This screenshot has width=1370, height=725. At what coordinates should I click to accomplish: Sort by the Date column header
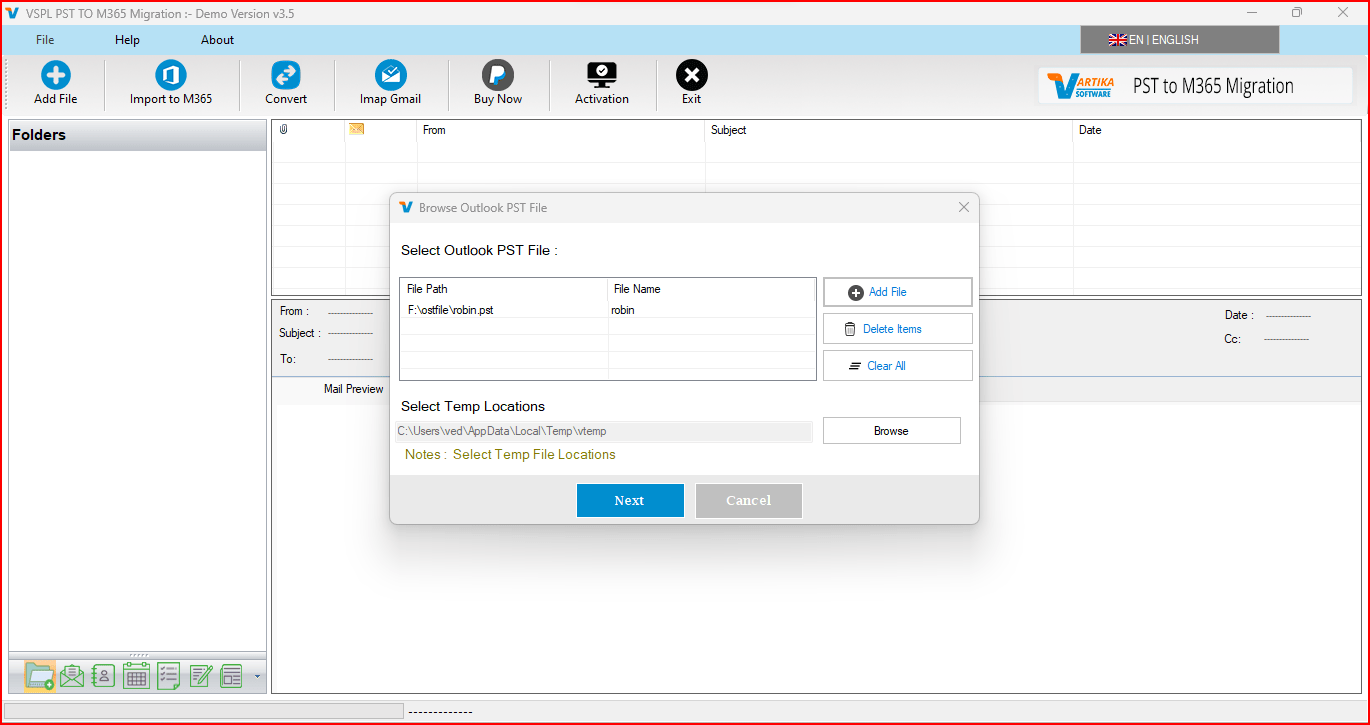click(x=1216, y=130)
